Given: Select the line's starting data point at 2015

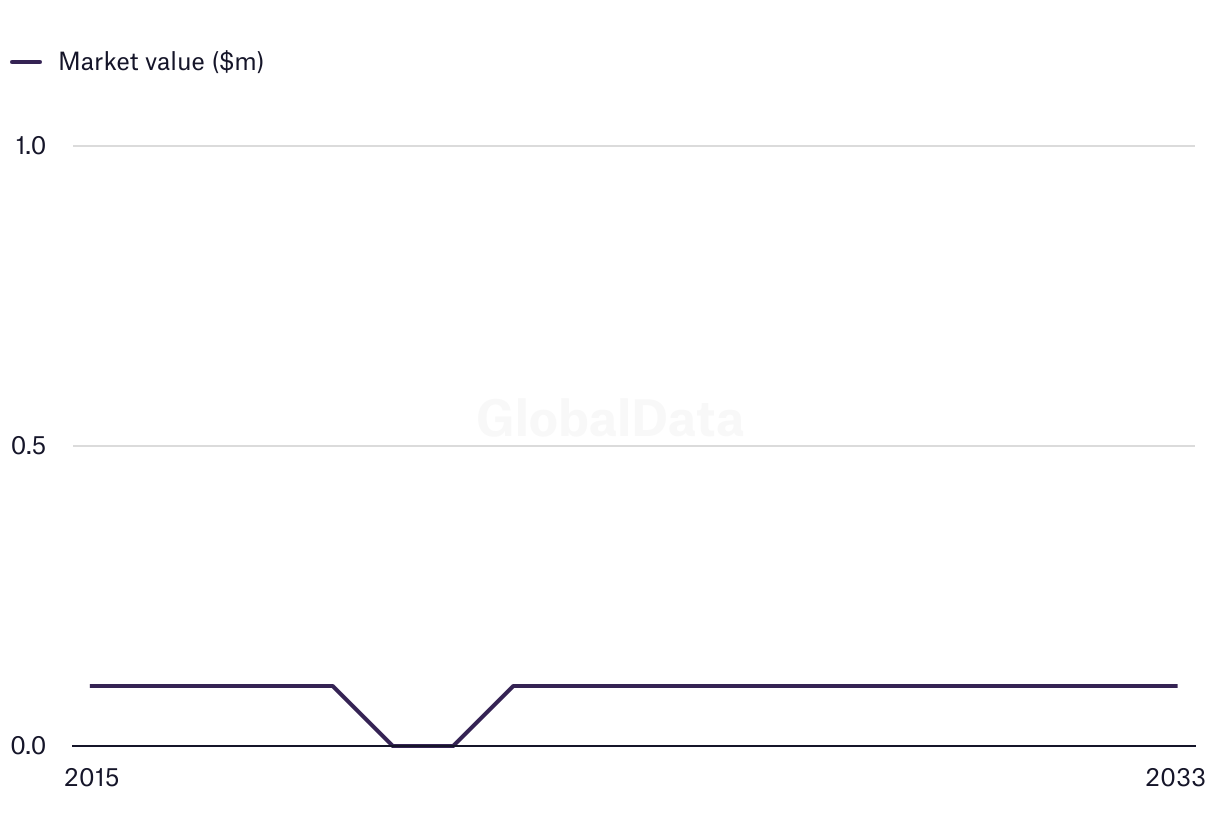Looking at the screenshot, I should (91, 686).
